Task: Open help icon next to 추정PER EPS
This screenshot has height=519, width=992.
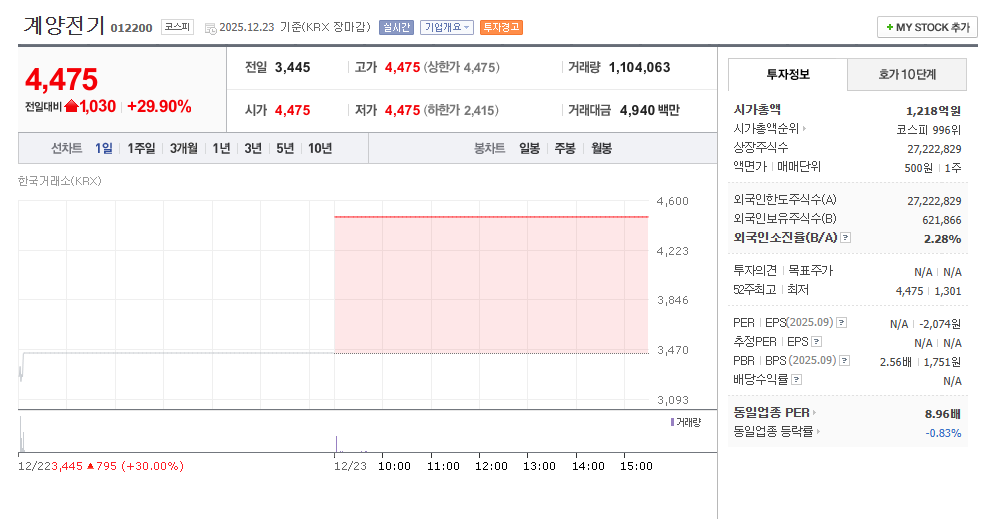Action: coord(817,342)
